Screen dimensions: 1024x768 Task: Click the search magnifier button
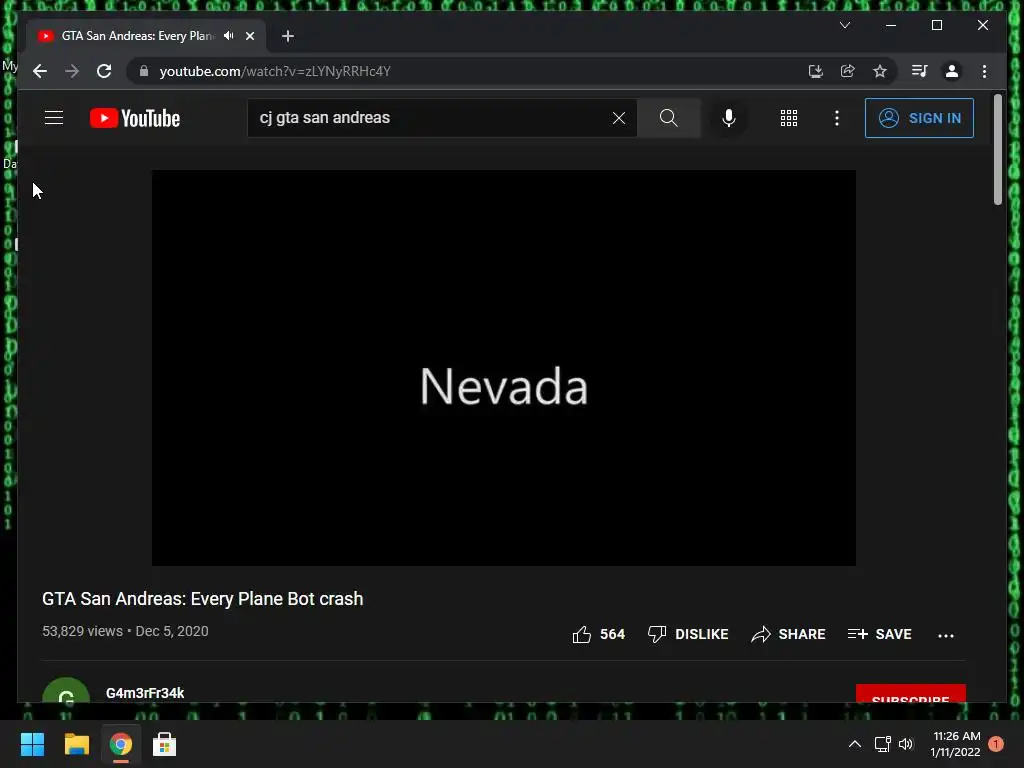click(x=669, y=118)
